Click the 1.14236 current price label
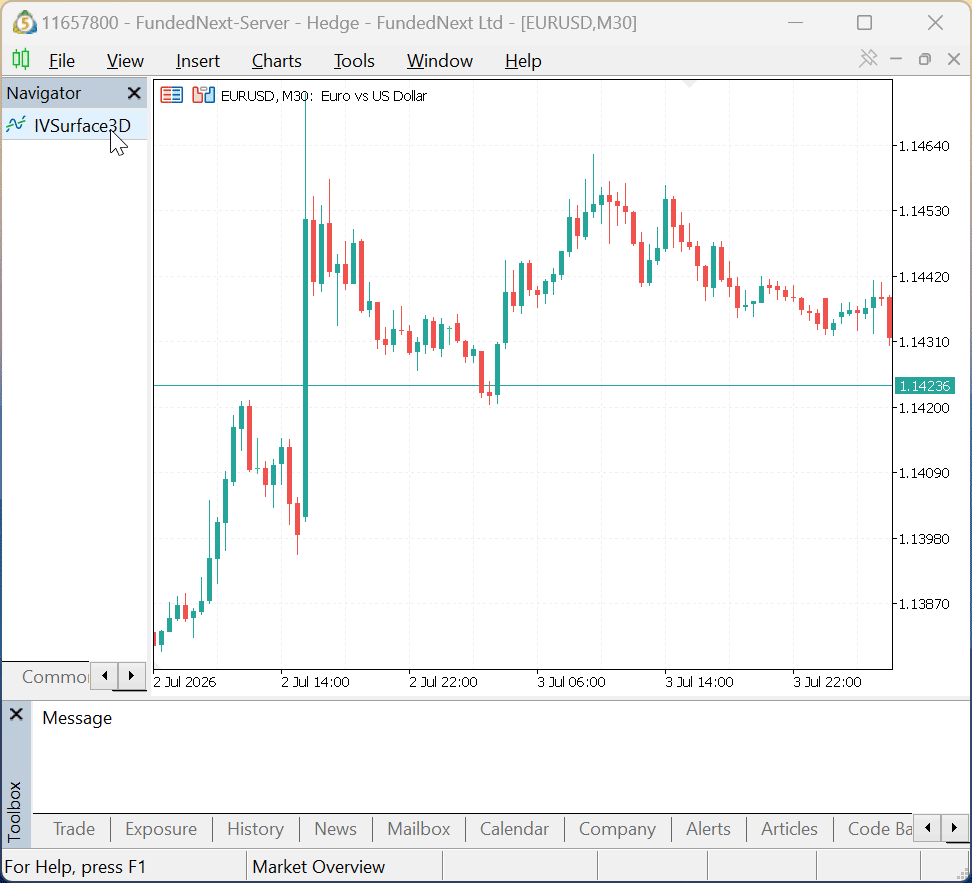 (x=924, y=386)
